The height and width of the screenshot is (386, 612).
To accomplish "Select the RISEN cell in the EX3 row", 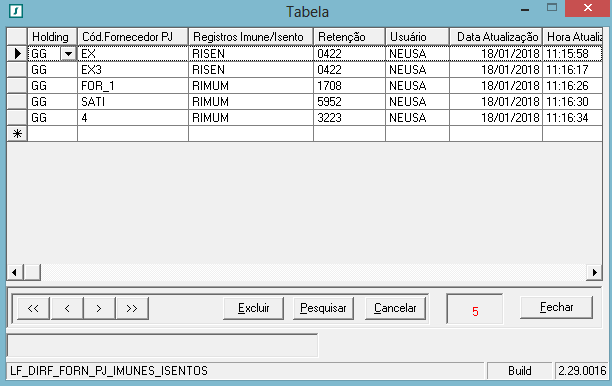I will point(251,69).
